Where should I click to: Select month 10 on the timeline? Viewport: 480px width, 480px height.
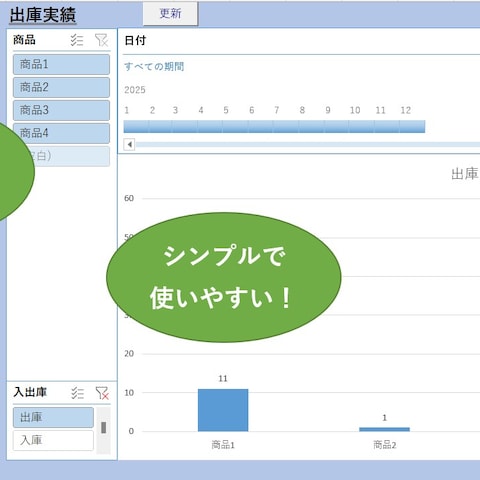tap(361, 127)
